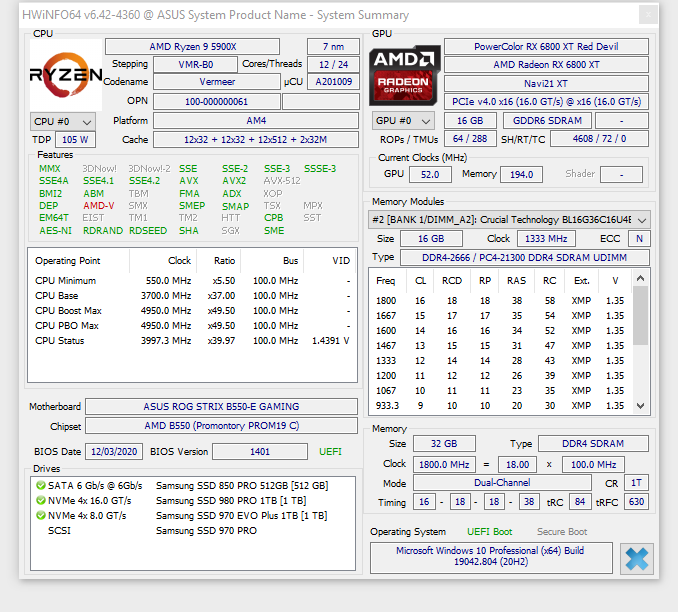This screenshot has height=612, width=678.
Task: Click the NVMe 8.0 GT/s green checkmark
Action: pyautogui.click(x=41, y=515)
